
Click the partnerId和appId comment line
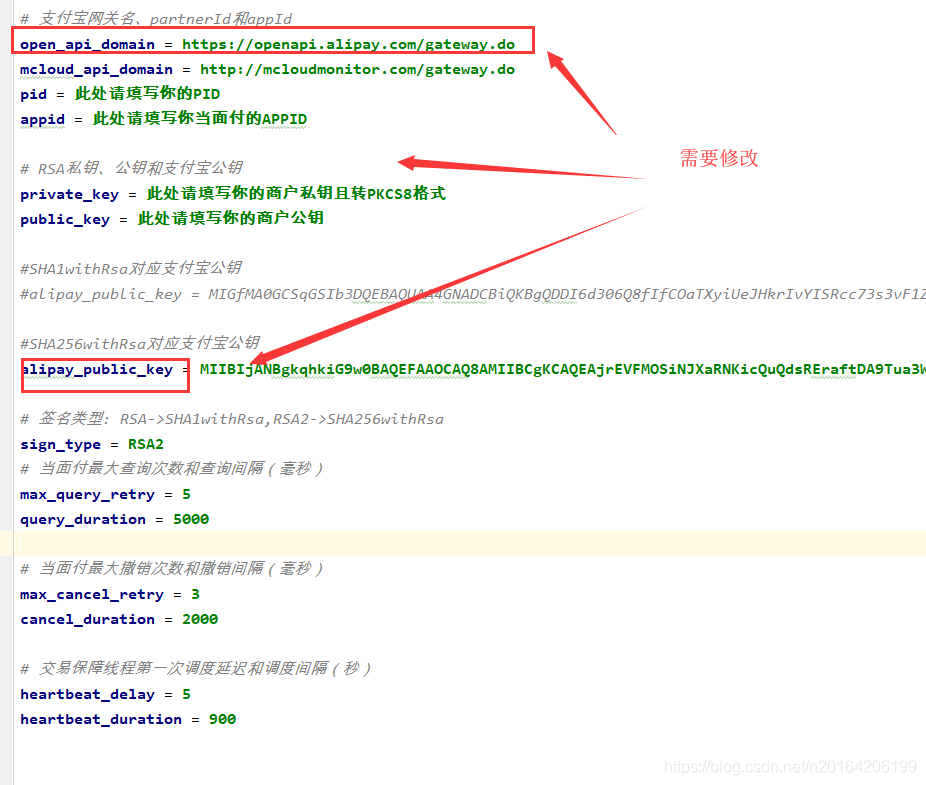(156, 19)
